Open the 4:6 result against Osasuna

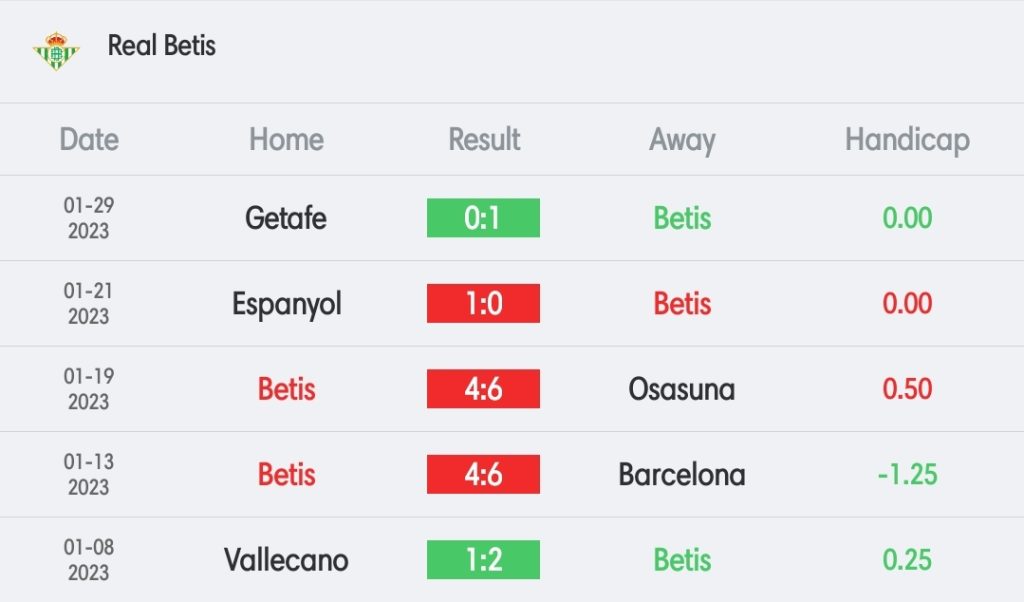[x=483, y=388]
